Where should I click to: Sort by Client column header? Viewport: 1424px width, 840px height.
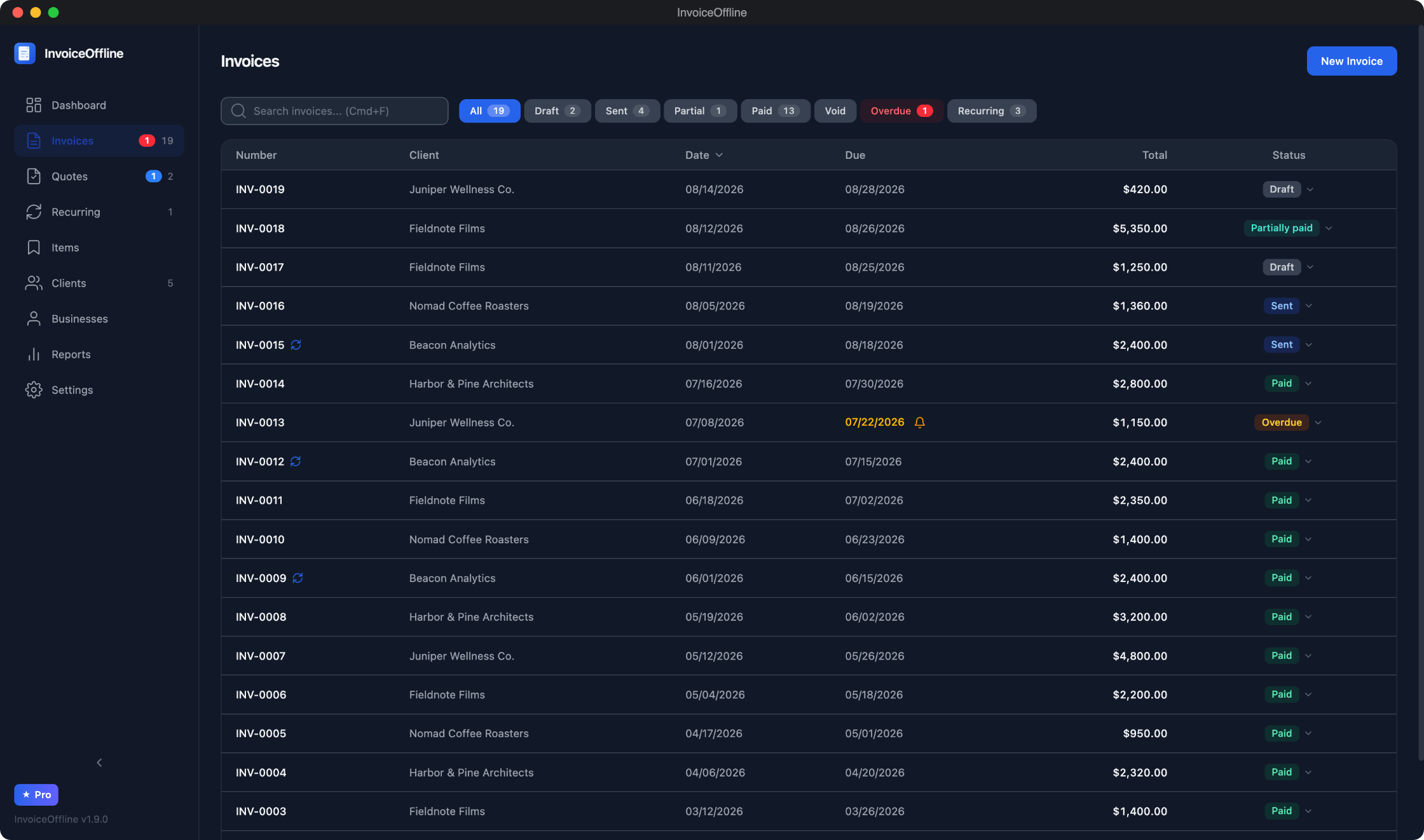pyautogui.click(x=424, y=155)
